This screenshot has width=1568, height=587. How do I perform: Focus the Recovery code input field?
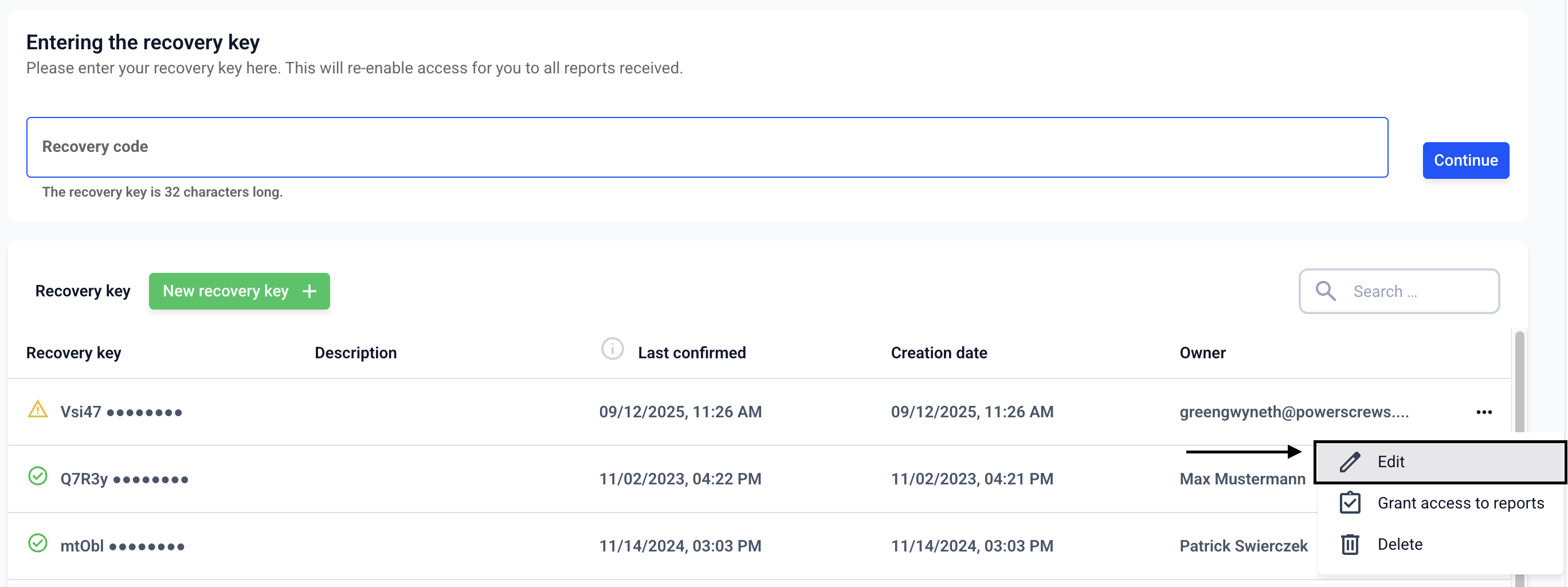click(x=706, y=147)
